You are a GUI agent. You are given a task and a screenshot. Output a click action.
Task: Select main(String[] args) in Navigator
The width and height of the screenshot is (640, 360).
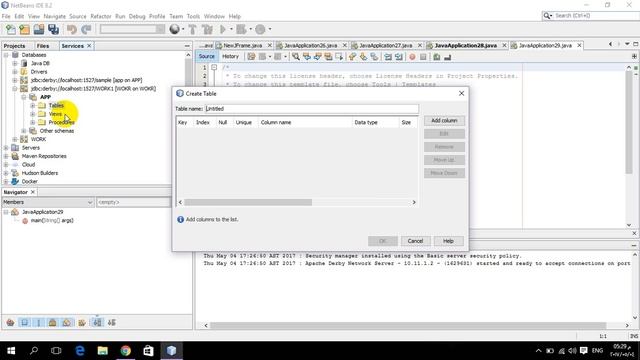52,220
